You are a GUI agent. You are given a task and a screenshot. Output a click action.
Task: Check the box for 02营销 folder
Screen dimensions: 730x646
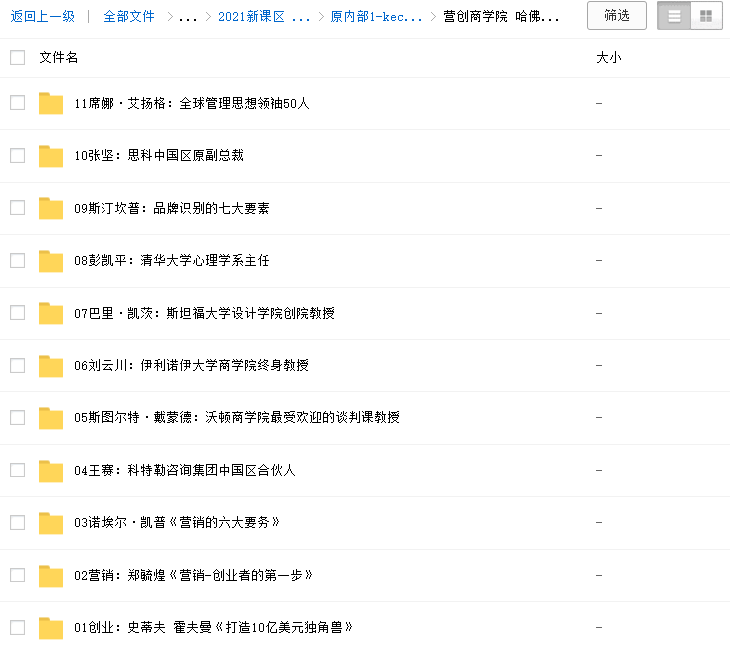18,575
